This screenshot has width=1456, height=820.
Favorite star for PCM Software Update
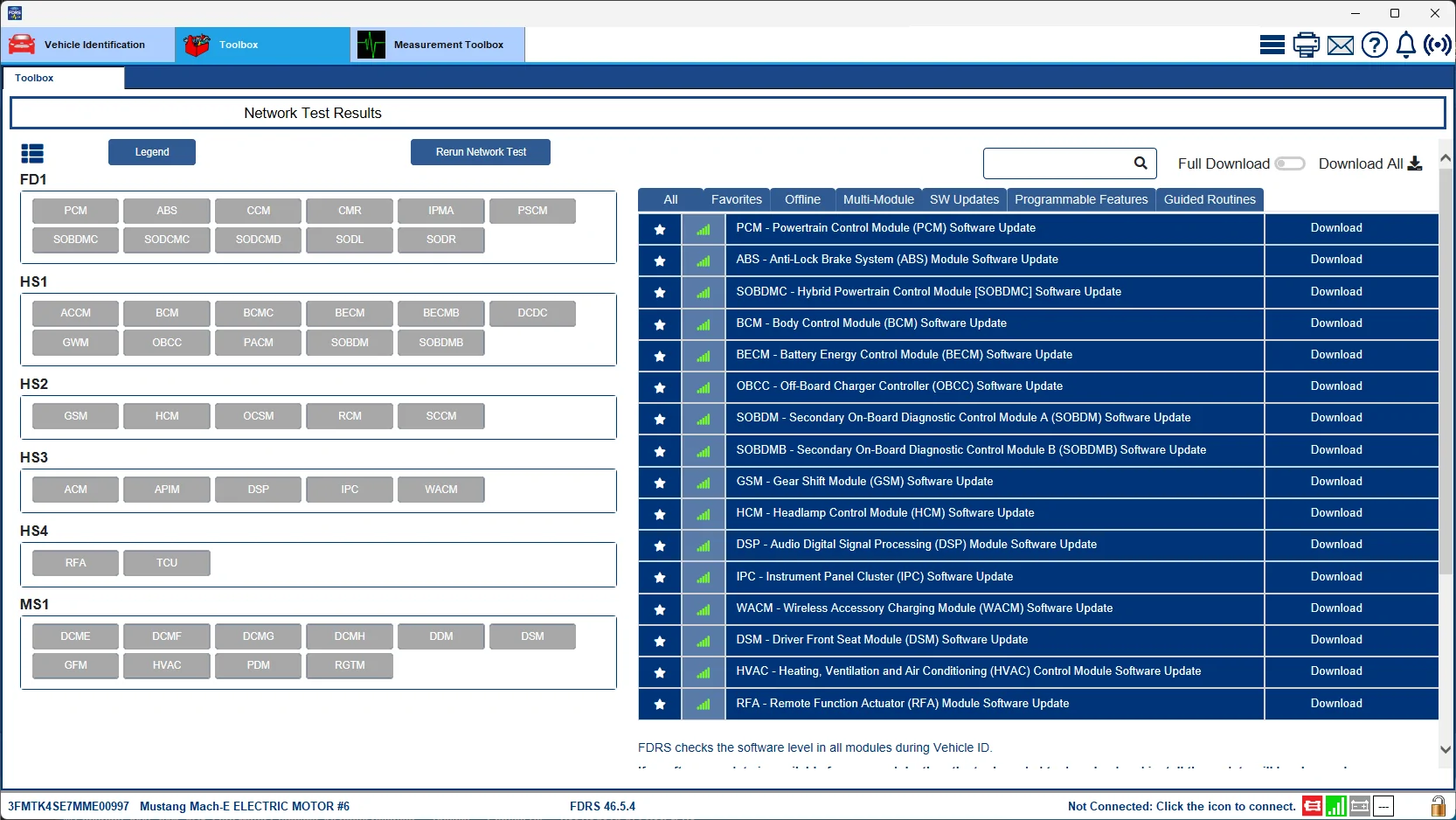tap(660, 229)
